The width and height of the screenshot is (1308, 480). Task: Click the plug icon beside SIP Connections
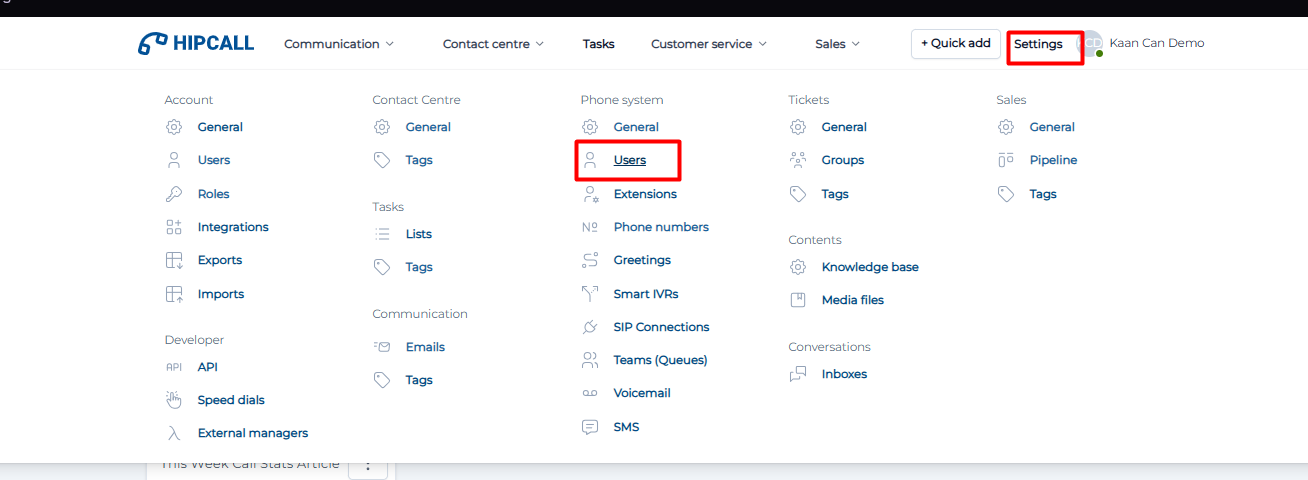590,327
